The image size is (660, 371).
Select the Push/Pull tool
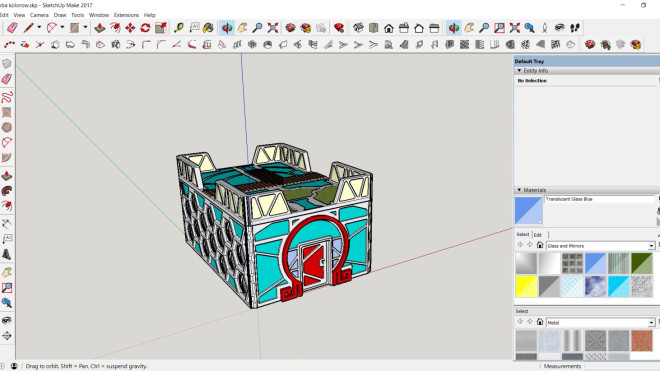coord(100,28)
